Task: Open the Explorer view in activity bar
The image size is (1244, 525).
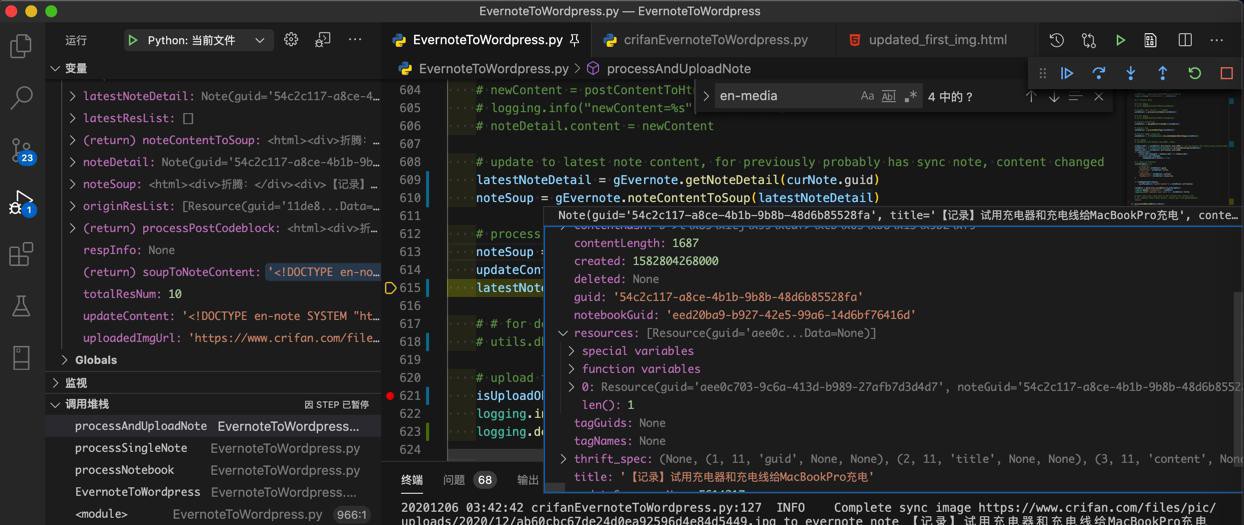Action: click(21, 46)
